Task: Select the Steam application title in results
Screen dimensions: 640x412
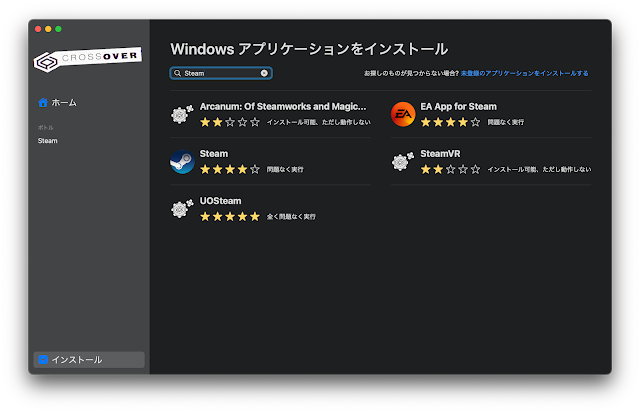Action: coord(214,154)
